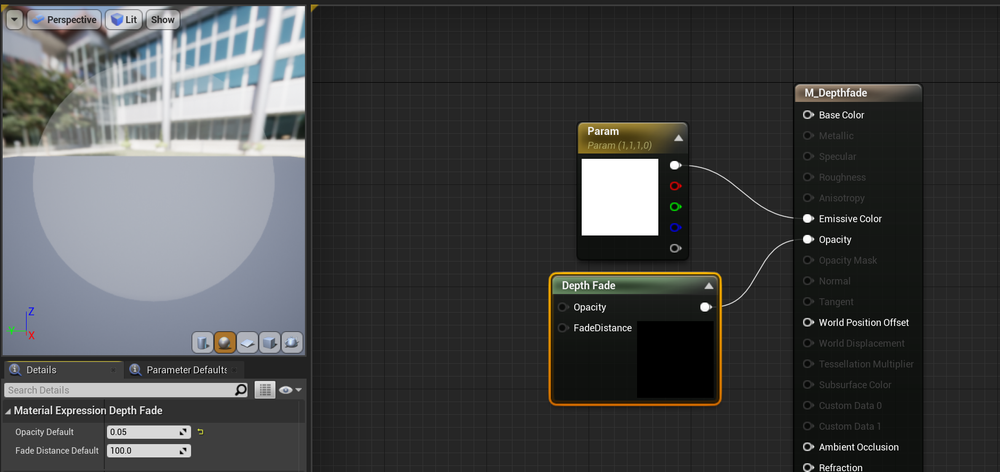Click Param node blue channel output pin
The image size is (1000, 472).
click(675, 228)
